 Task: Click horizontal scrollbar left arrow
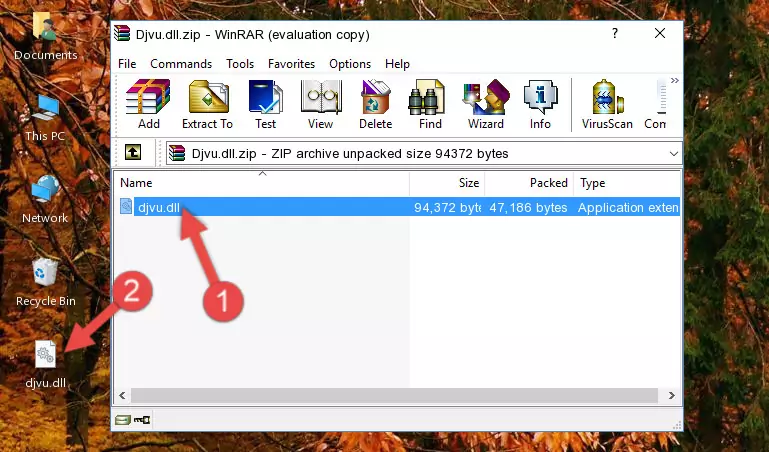122,395
